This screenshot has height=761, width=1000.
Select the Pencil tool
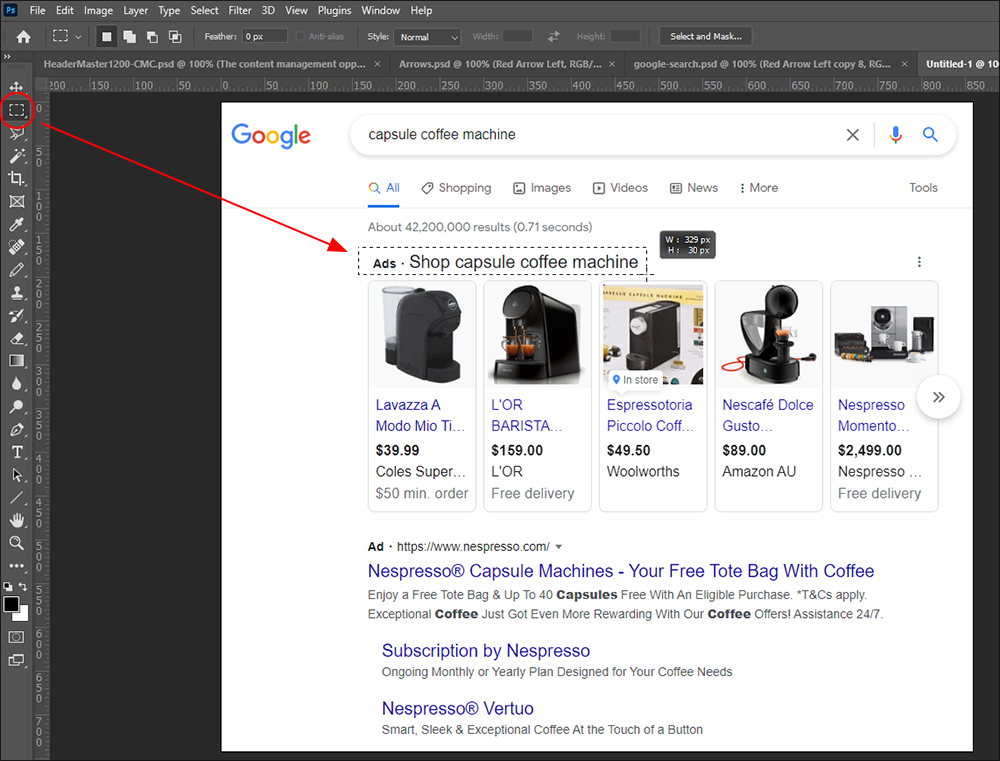click(17, 270)
